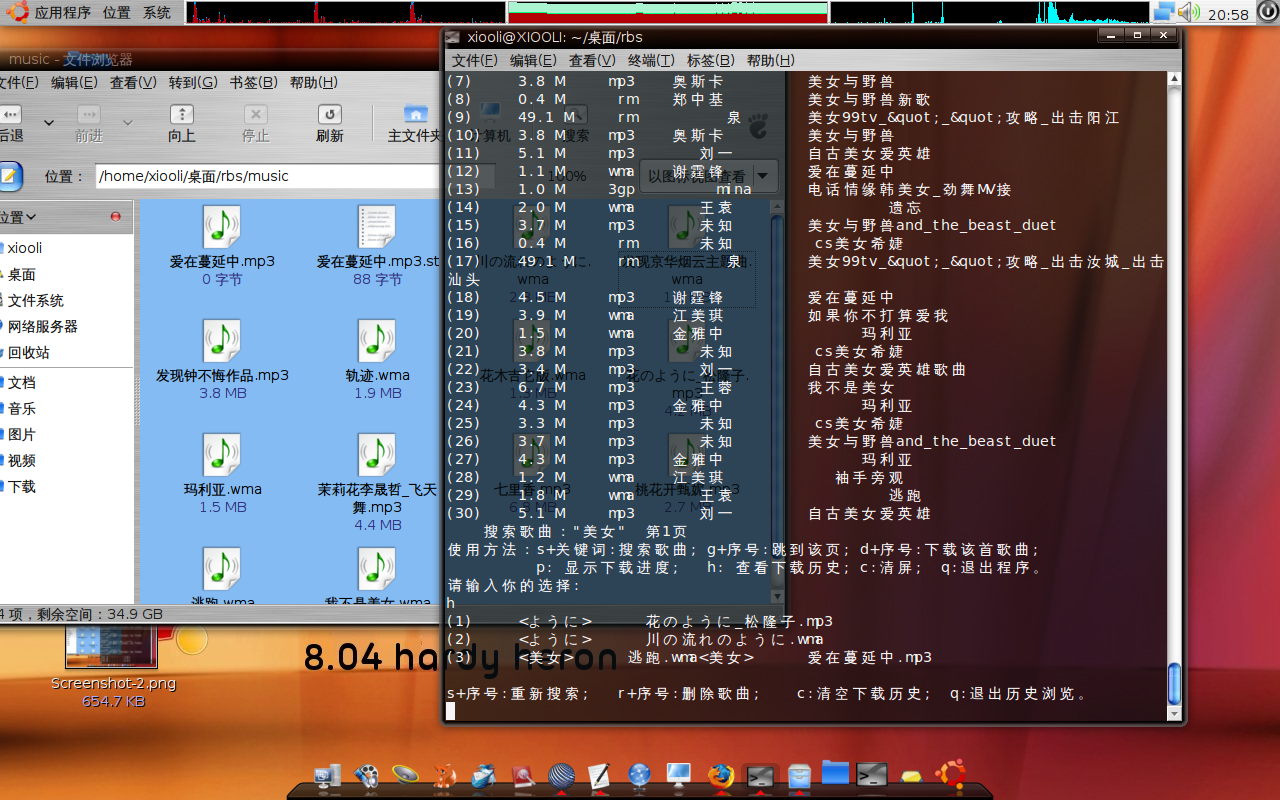Screen dimensions: 1280x800
Task: Open 系统 menu in top panel
Action: (x=156, y=13)
